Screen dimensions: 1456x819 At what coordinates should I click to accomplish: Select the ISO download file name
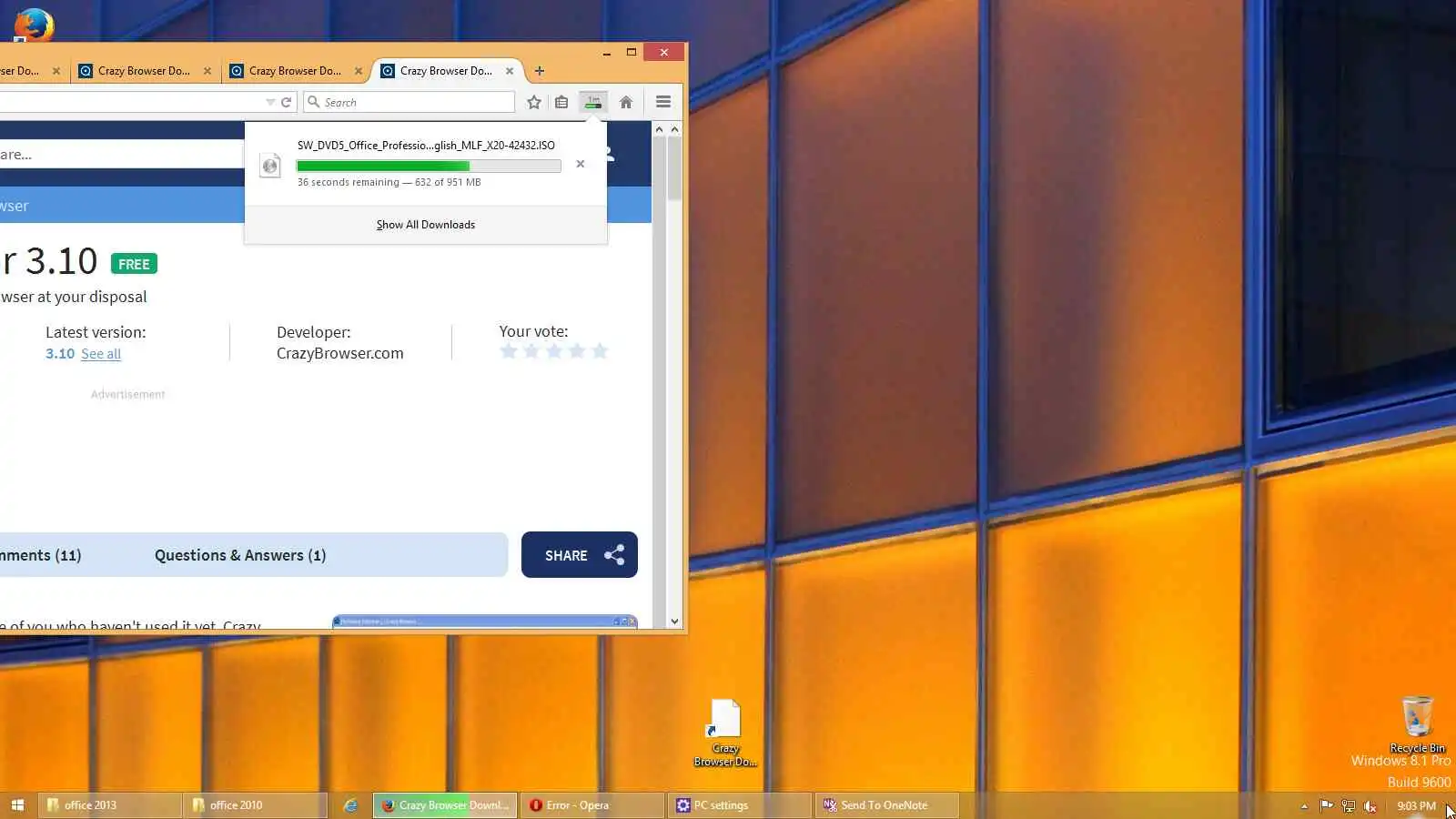pos(426,146)
